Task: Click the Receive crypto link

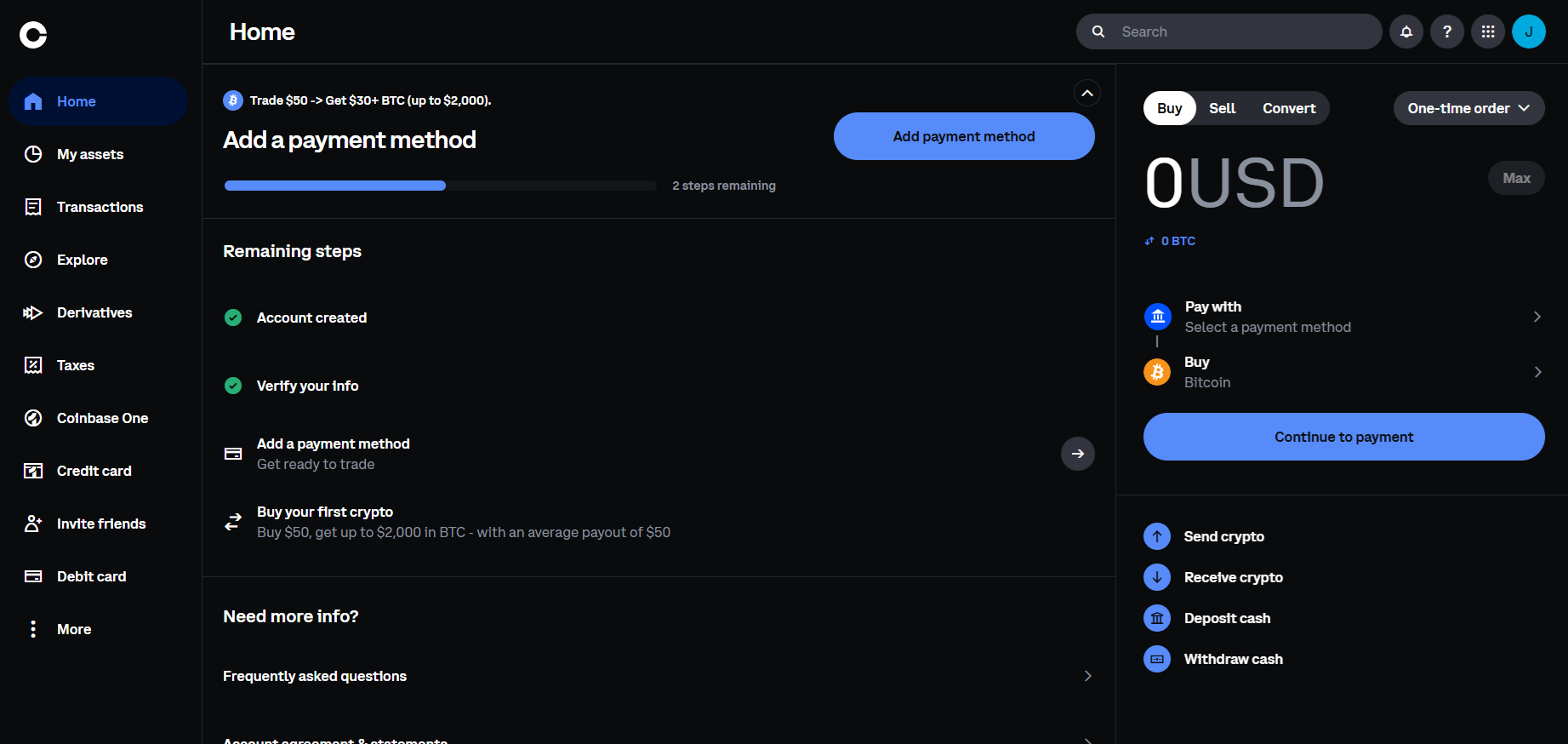Action: 1234,577
